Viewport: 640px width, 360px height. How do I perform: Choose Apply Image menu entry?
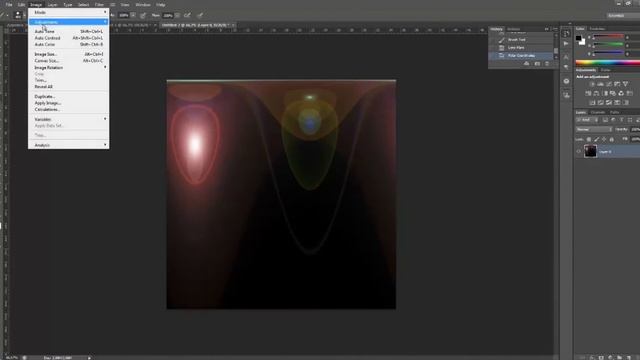69,103
